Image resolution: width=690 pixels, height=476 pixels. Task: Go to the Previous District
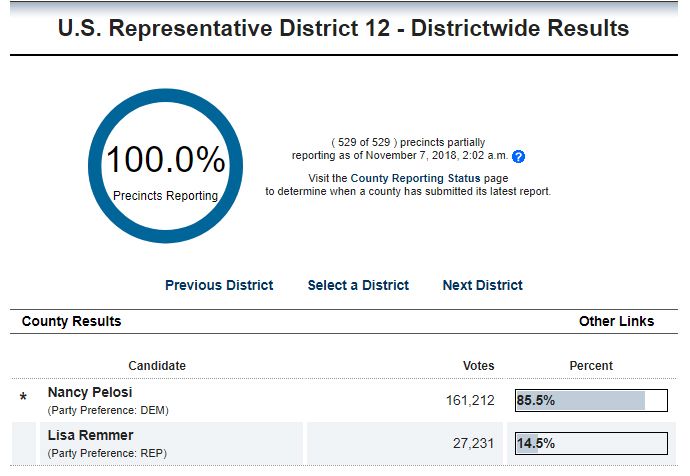[x=219, y=286]
